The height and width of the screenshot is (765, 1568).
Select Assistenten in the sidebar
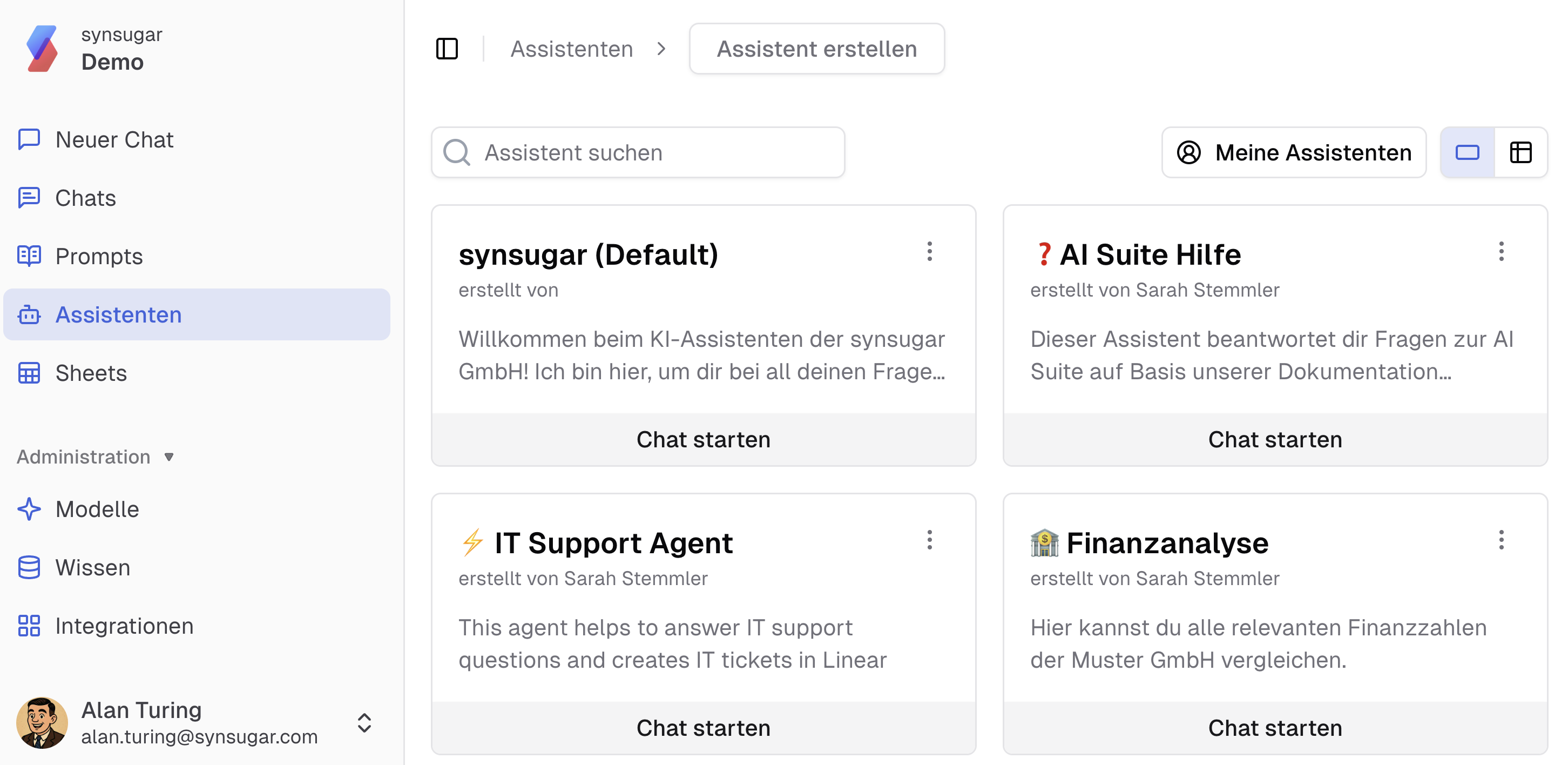(118, 314)
